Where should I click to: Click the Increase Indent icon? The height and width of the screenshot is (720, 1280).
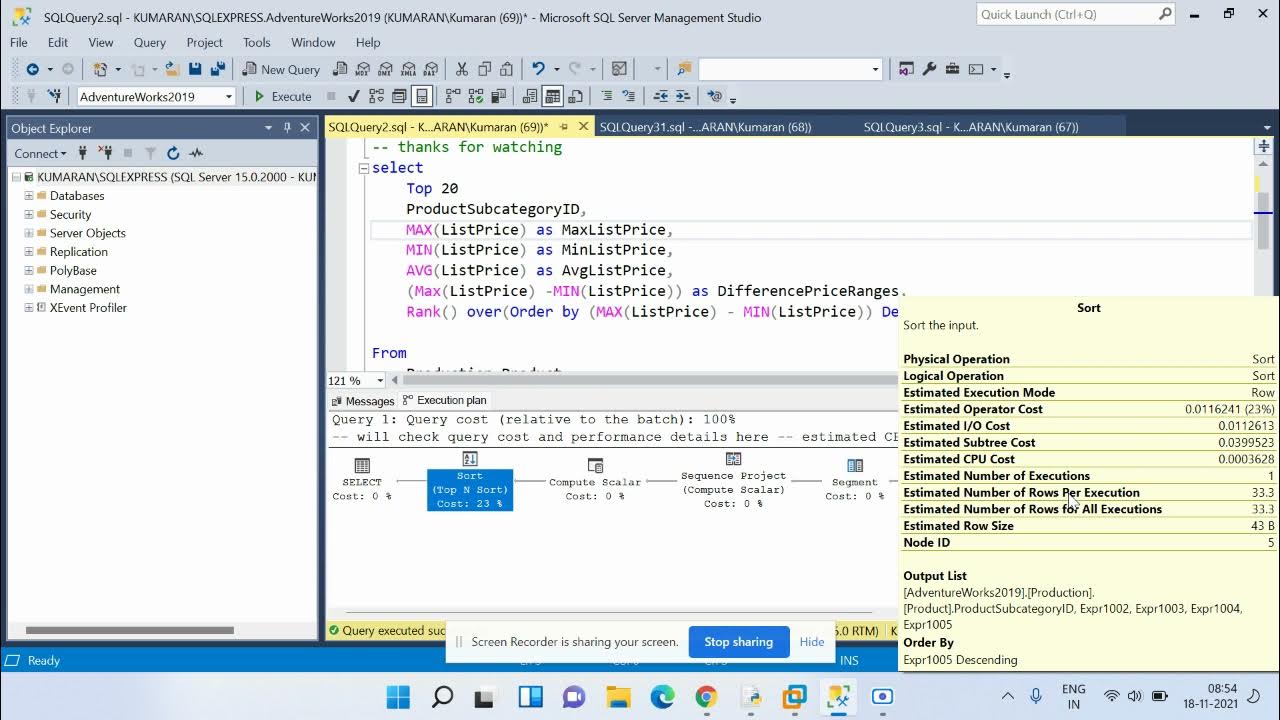click(684, 96)
